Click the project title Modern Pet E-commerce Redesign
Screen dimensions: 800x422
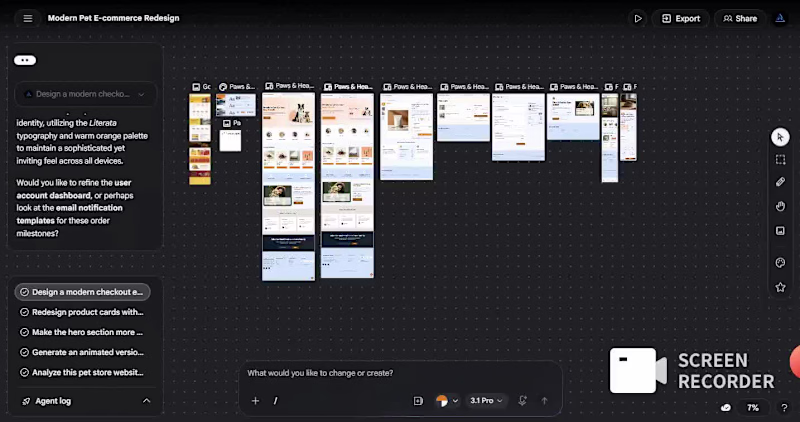tap(113, 18)
